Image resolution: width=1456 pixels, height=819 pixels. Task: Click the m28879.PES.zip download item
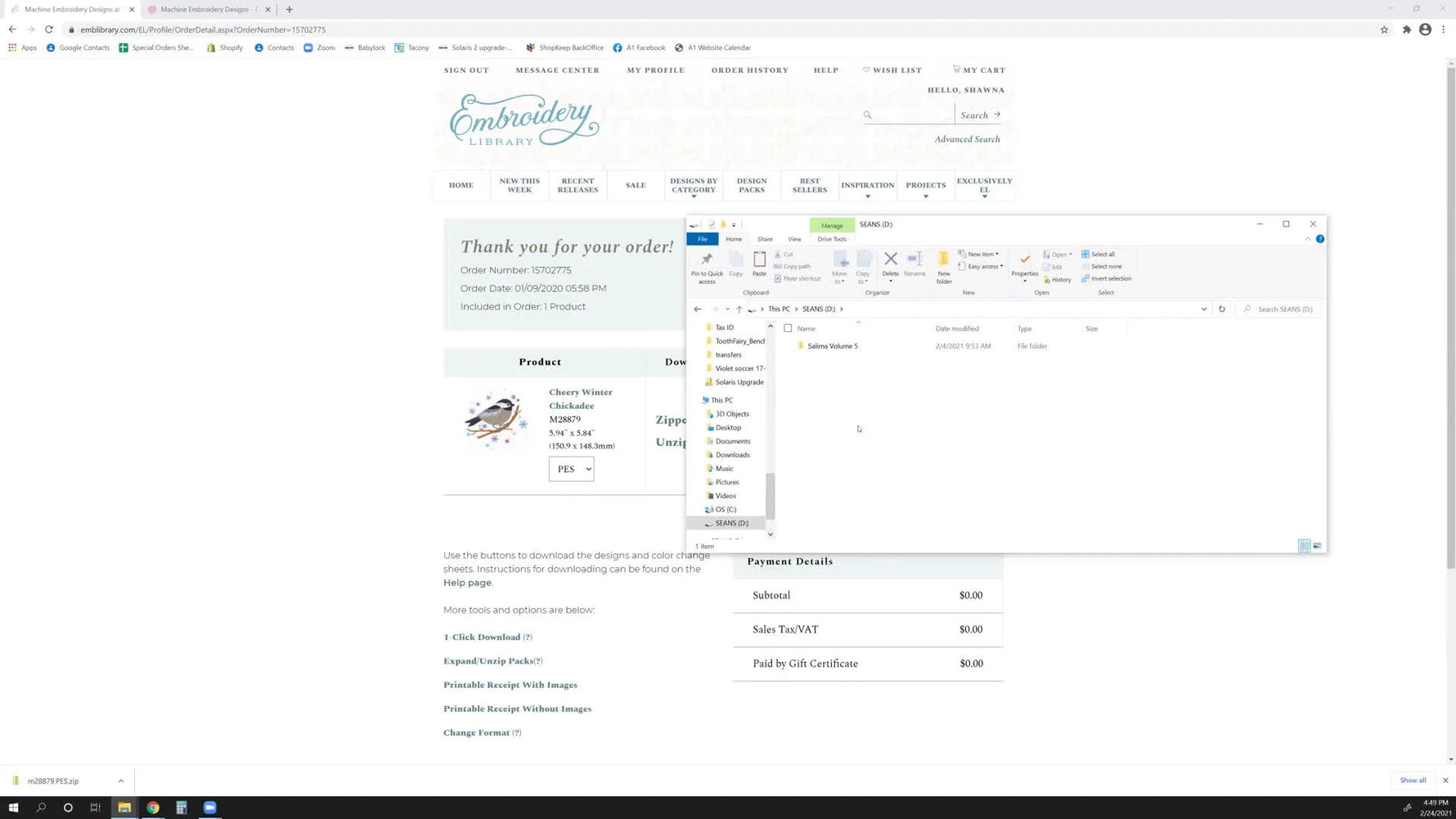pyautogui.click(x=53, y=781)
